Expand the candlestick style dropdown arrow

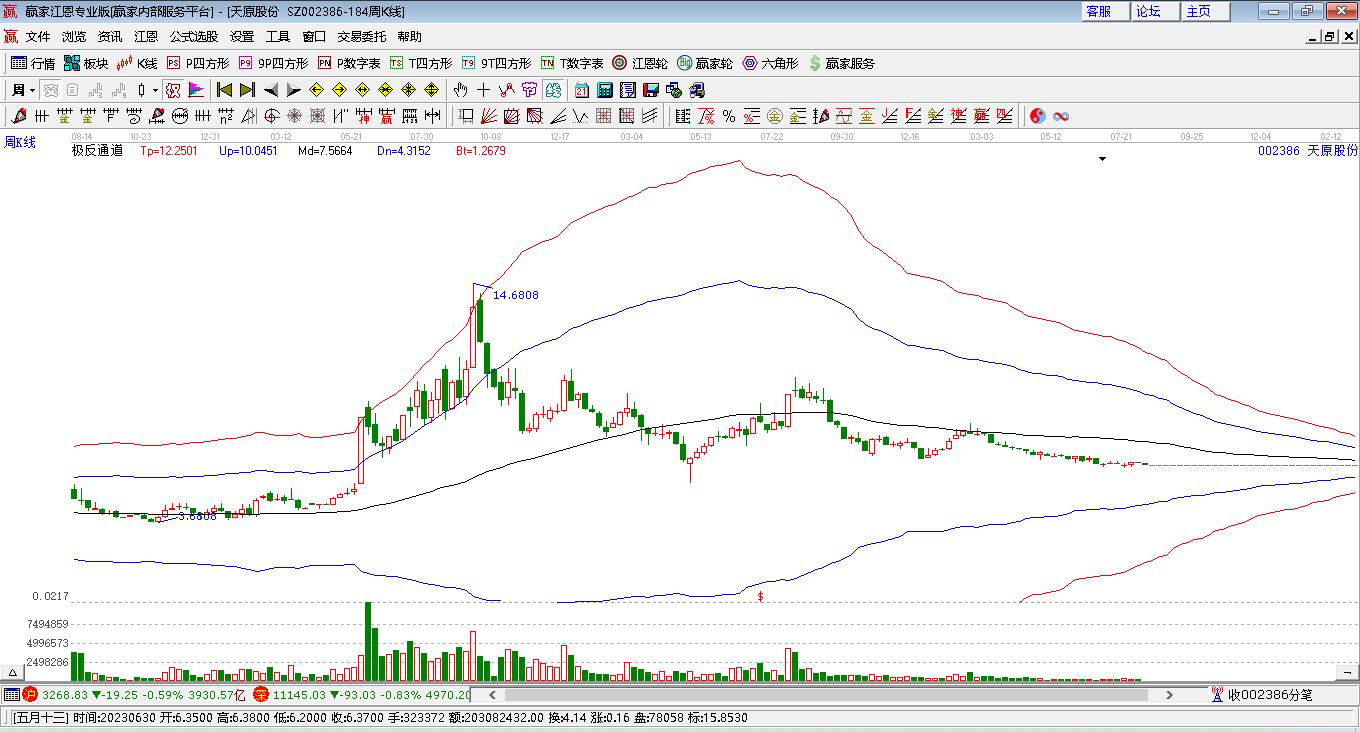point(155,90)
